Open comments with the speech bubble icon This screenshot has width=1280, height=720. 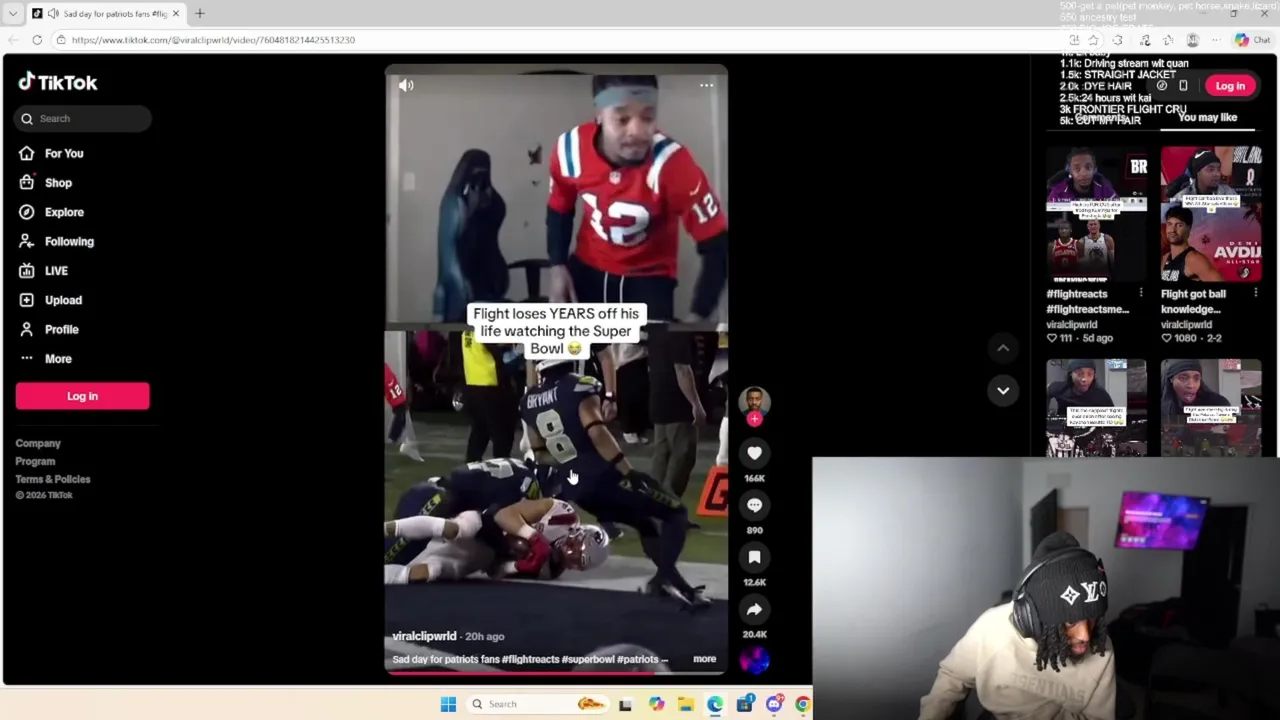pos(754,505)
